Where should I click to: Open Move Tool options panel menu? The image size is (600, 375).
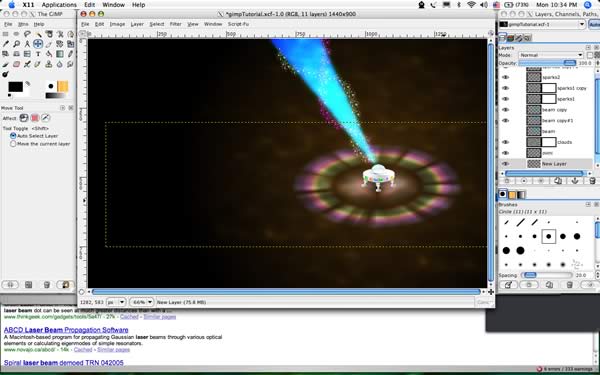[x=63, y=108]
